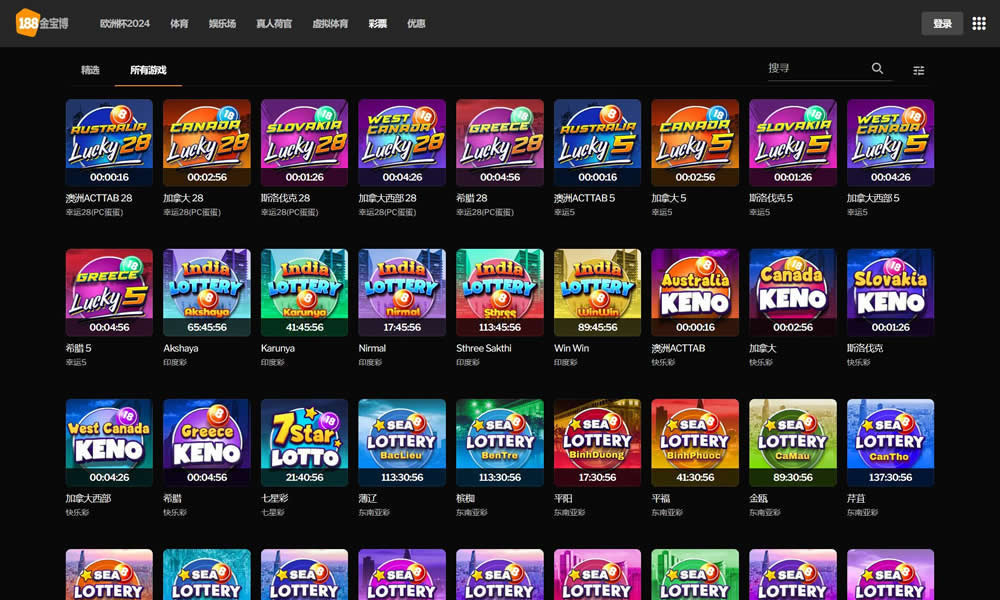Play the Greece Lucky 28 game
This screenshot has height=600, width=1000.
(500, 143)
